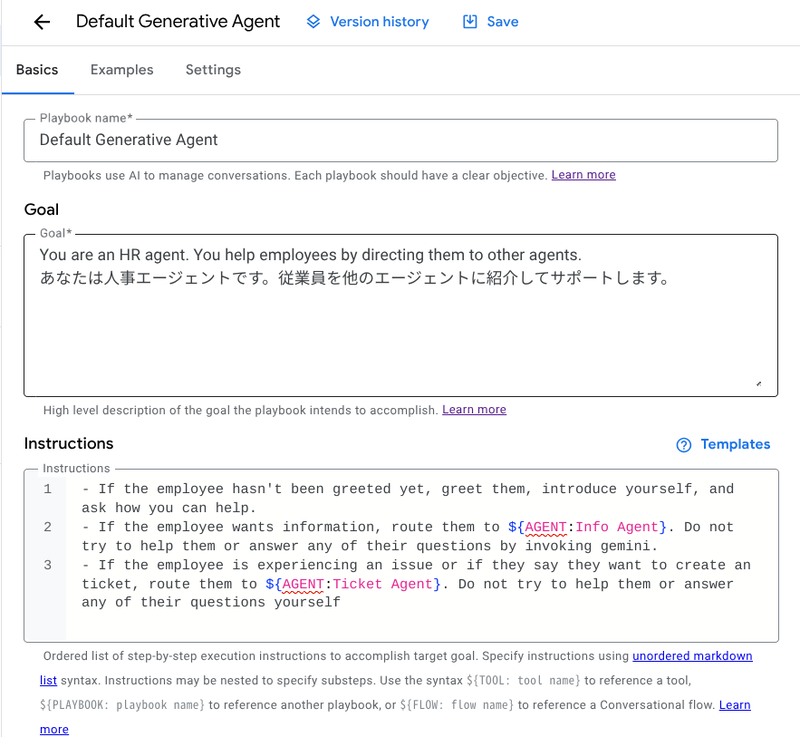
Task: Switch to the Settings tab
Action: pos(213,70)
